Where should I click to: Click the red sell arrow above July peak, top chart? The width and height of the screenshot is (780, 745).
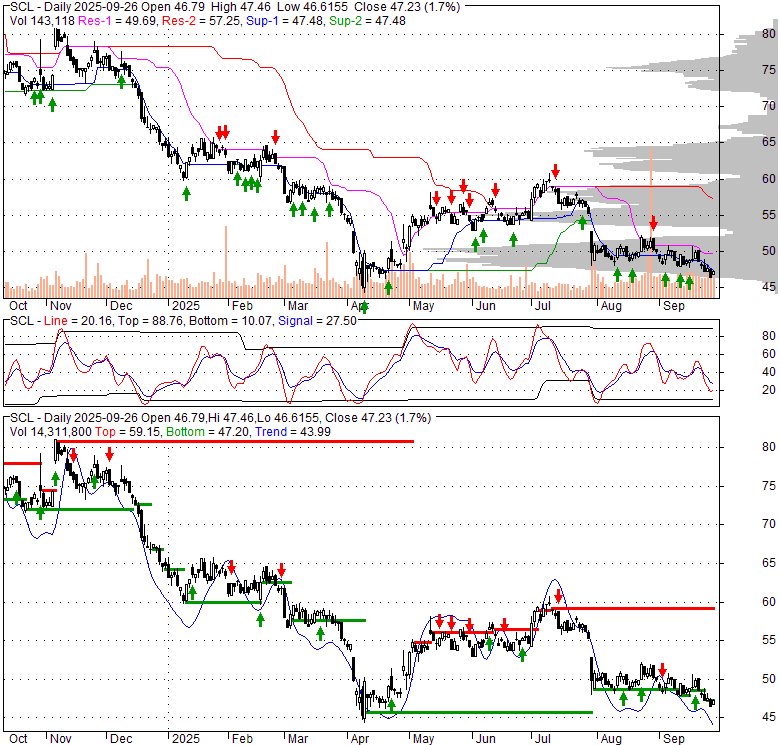[x=556, y=171]
